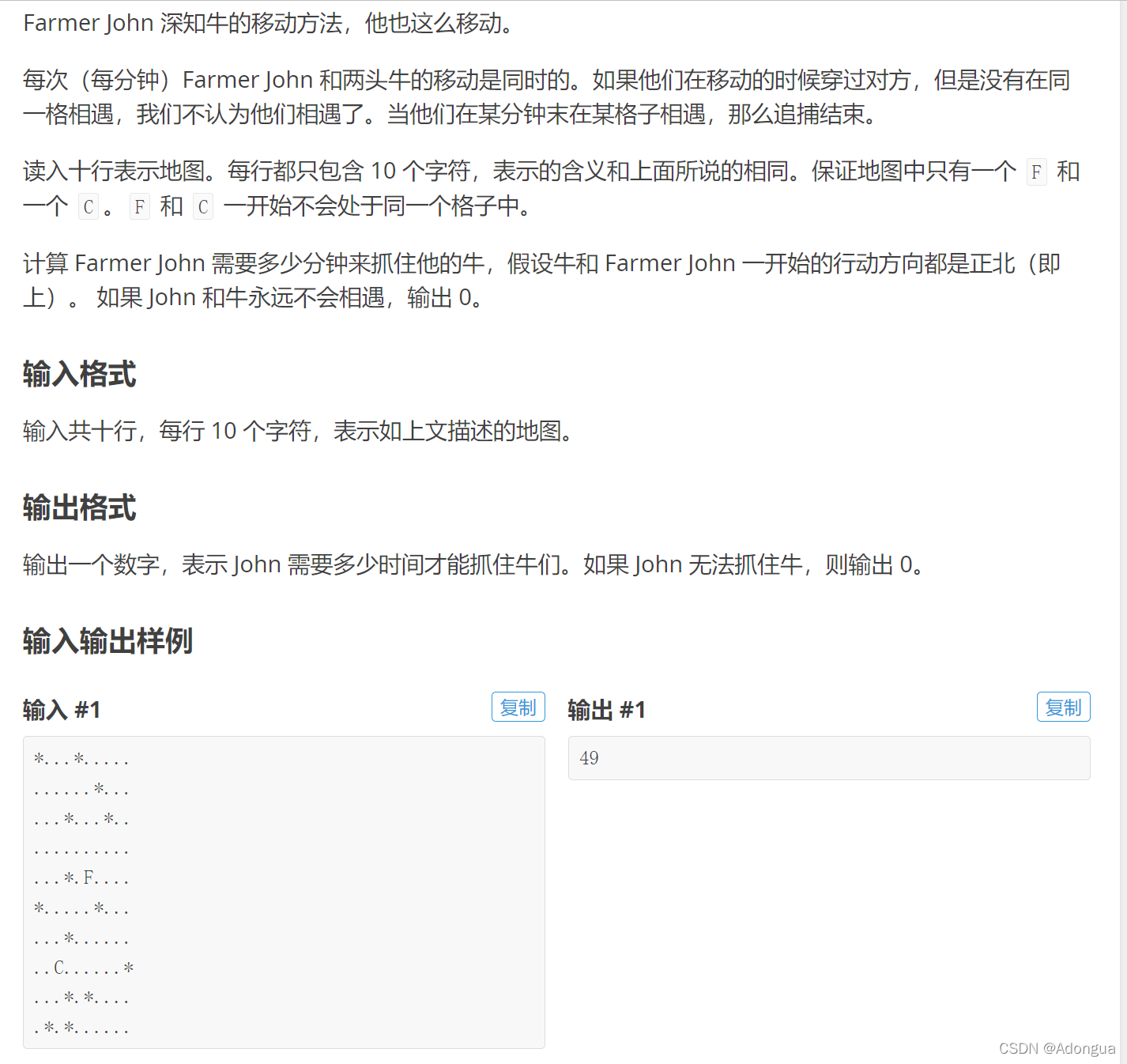Image resolution: width=1127 pixels, height=1064 pixels.
Task: Click inline code F after 只有一个
Action: click(1036, 172)
